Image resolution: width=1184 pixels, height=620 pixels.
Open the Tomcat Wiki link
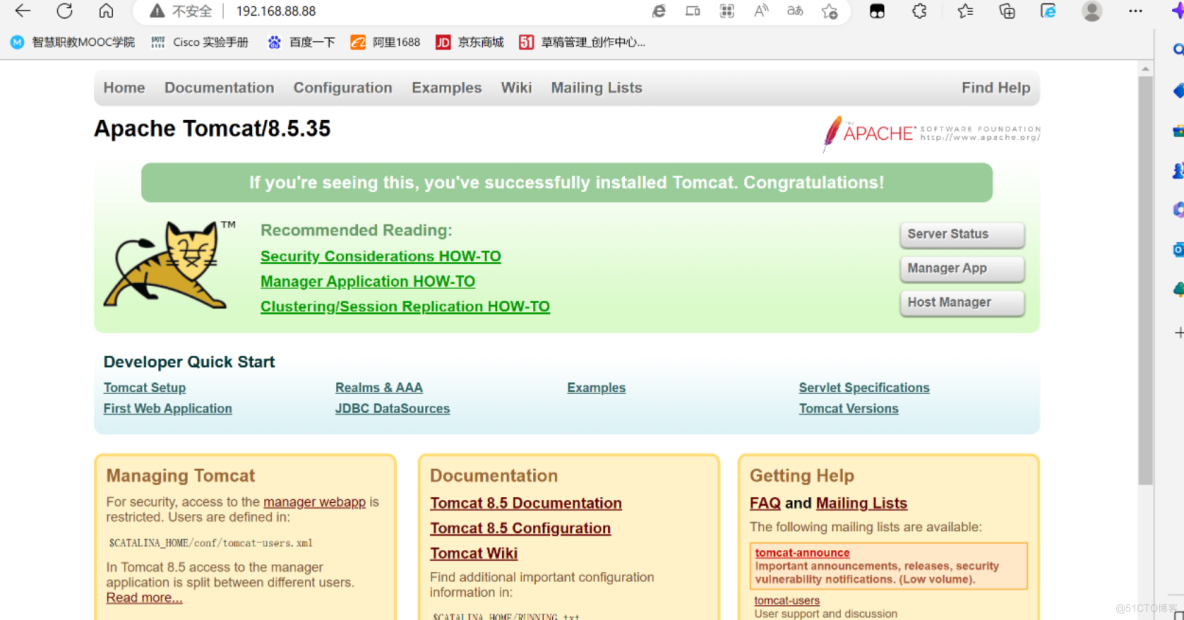click(x=473, y=553)
